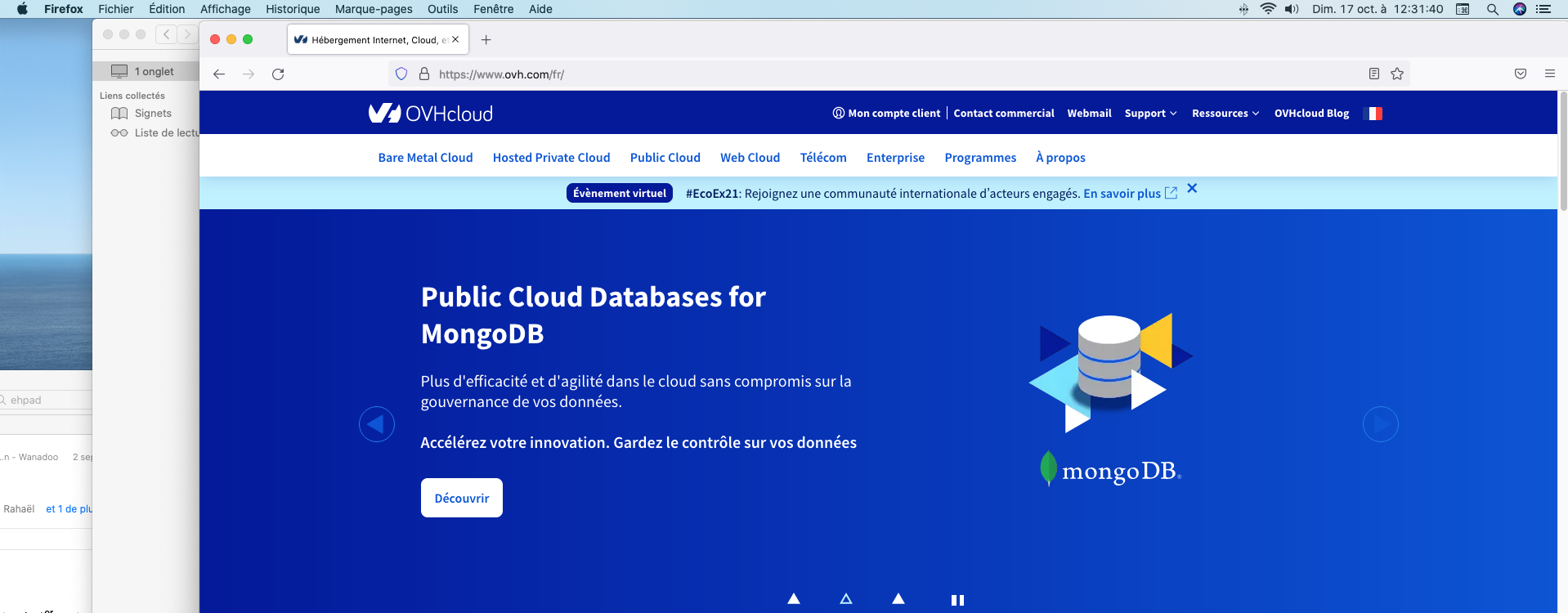Toggle reader view icon in address bar

[x=1374, y=74]
